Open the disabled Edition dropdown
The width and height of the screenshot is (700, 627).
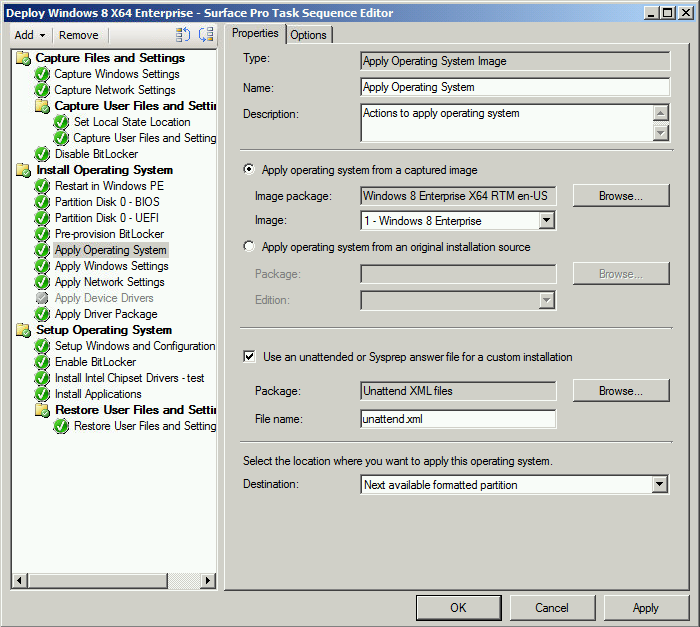coord(547,300)
